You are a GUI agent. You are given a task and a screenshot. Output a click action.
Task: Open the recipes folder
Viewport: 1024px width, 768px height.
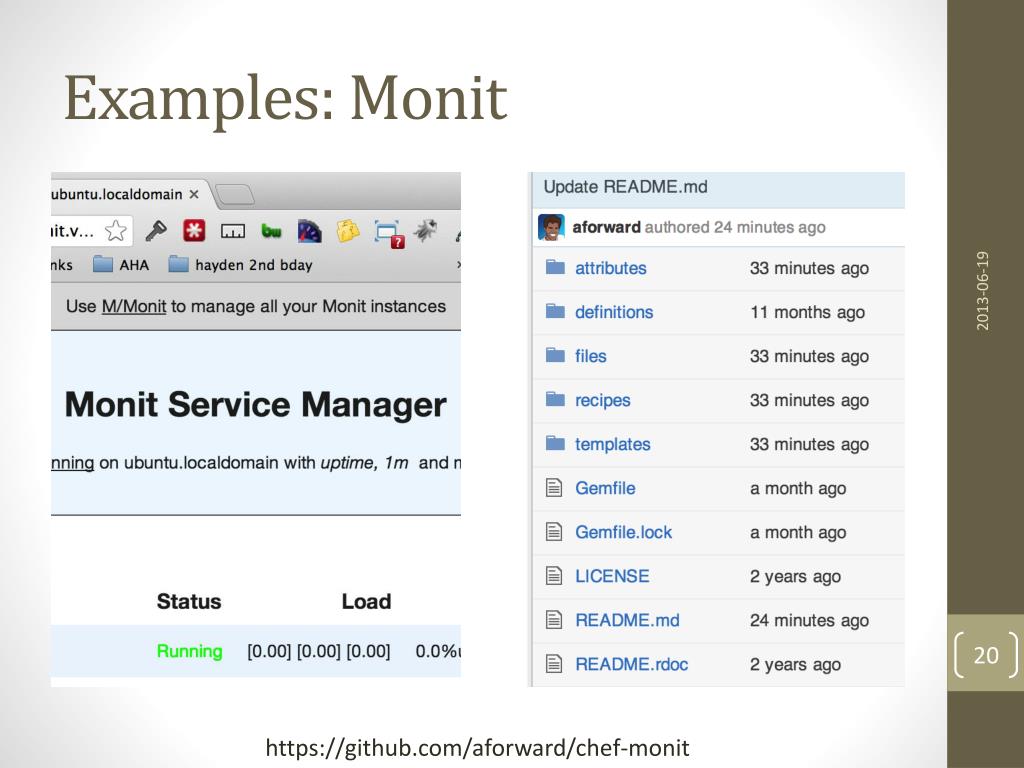pos(603,400)
